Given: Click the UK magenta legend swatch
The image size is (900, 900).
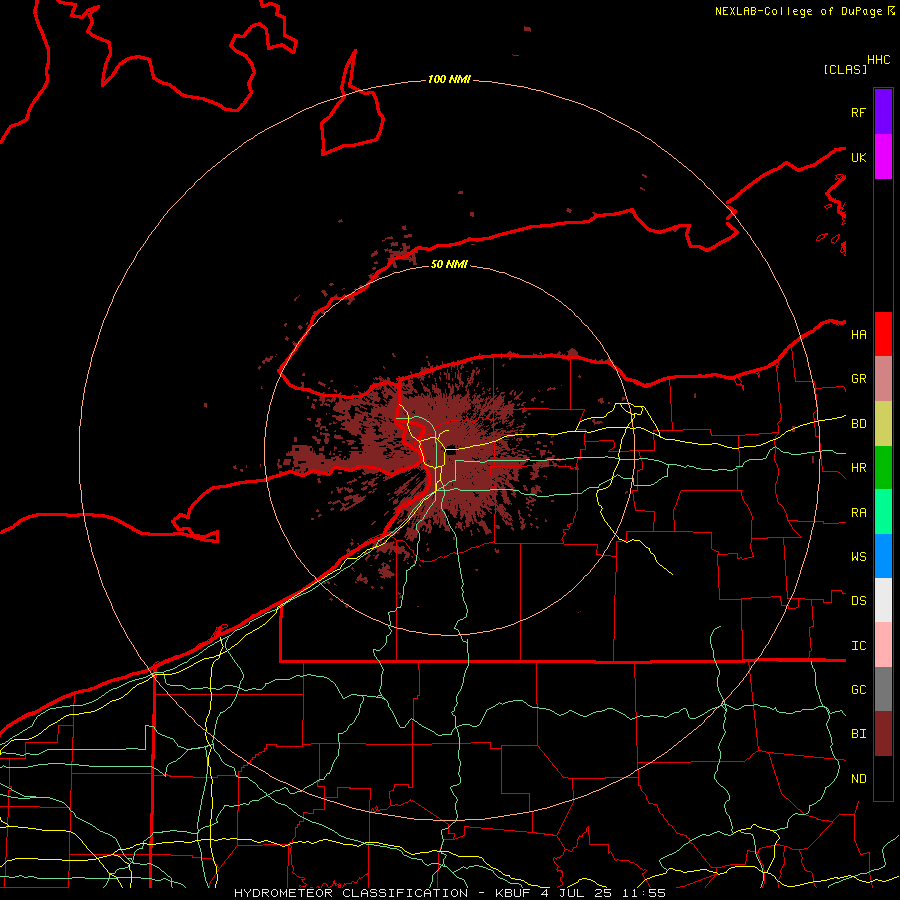Looking at the screenshot, I should point(883,157).
